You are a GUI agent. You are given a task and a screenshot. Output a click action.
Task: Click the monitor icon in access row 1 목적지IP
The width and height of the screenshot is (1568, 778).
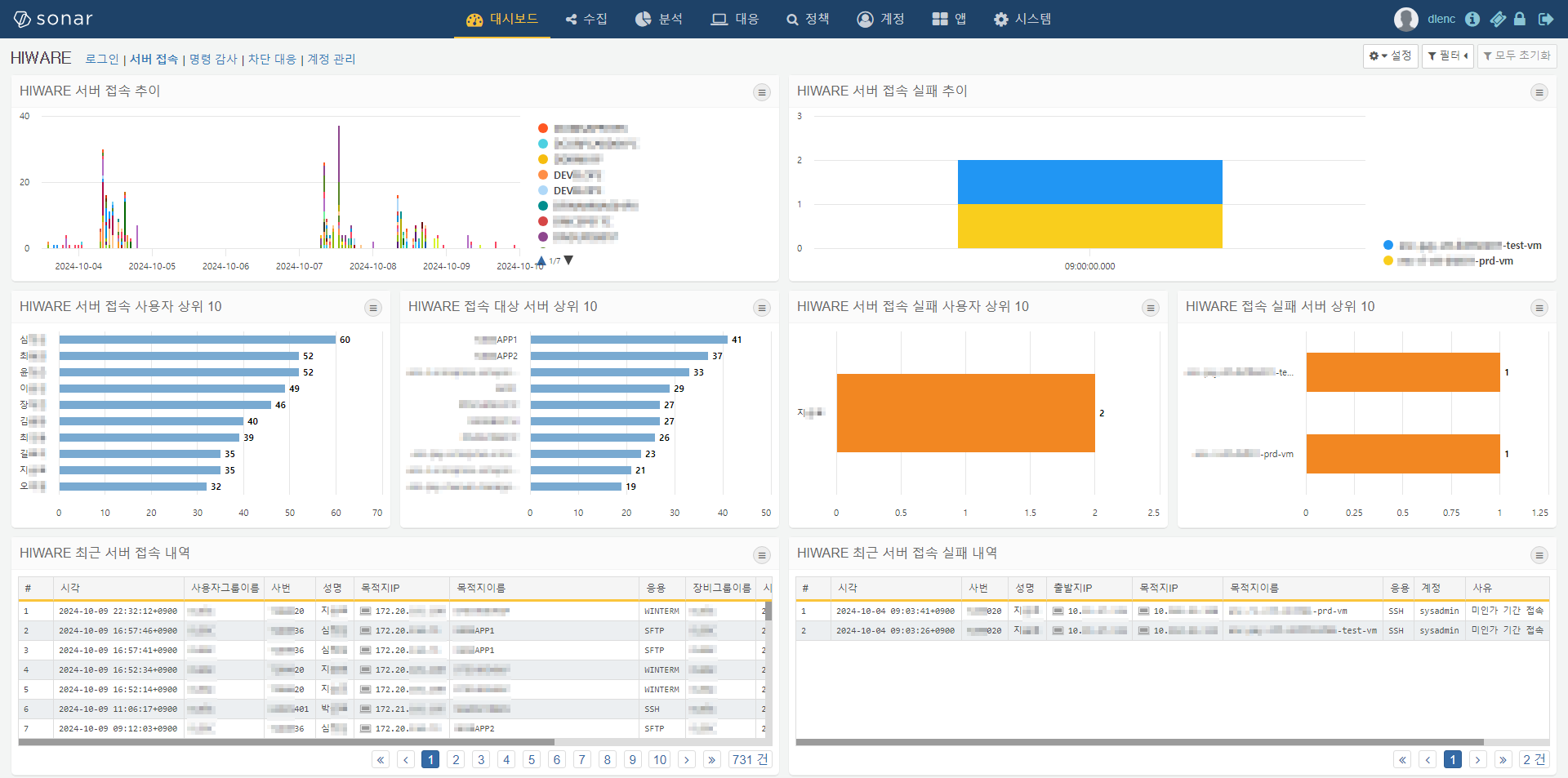pyautogui.click(x=365, y=611)
